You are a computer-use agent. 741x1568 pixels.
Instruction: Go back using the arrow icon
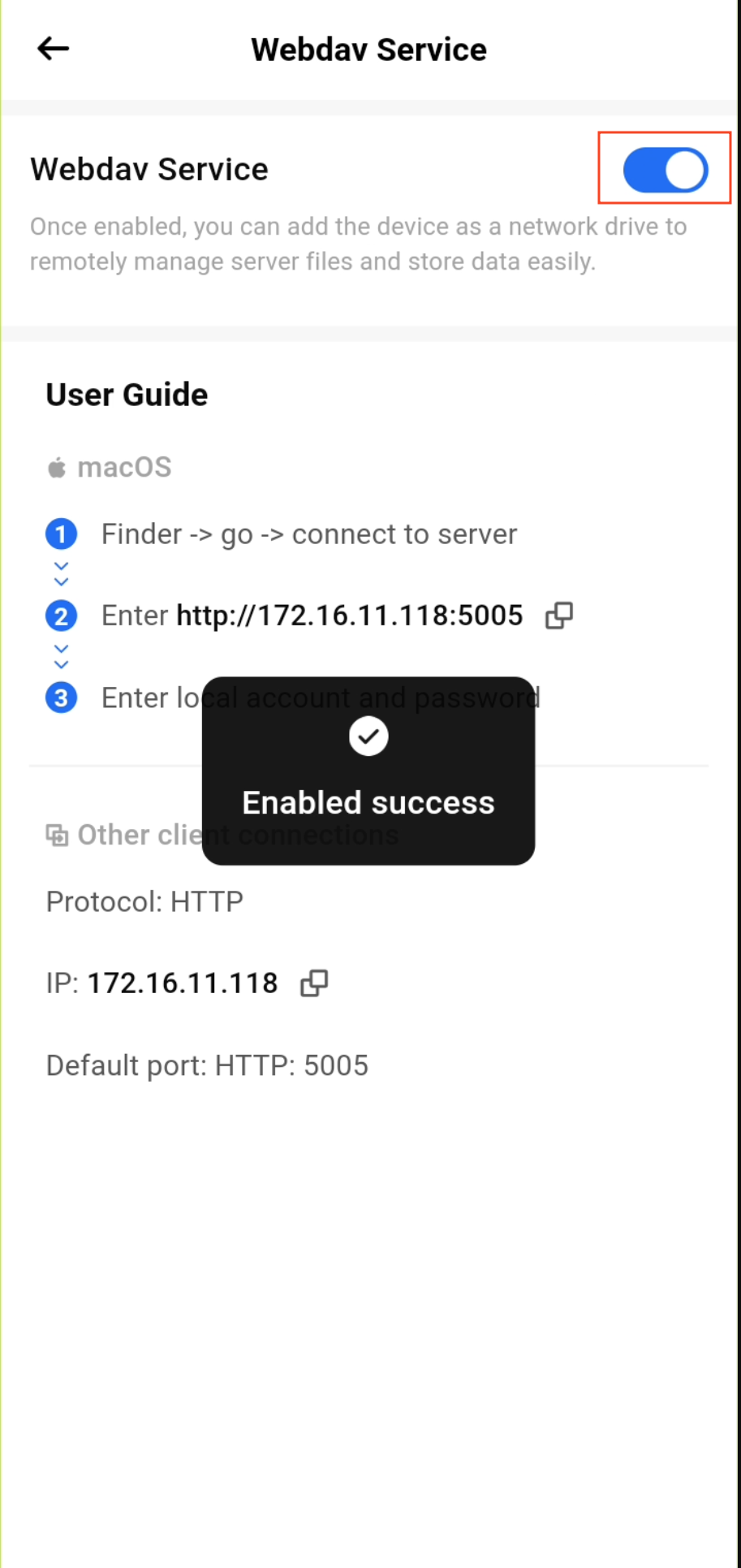pos(54,49)
